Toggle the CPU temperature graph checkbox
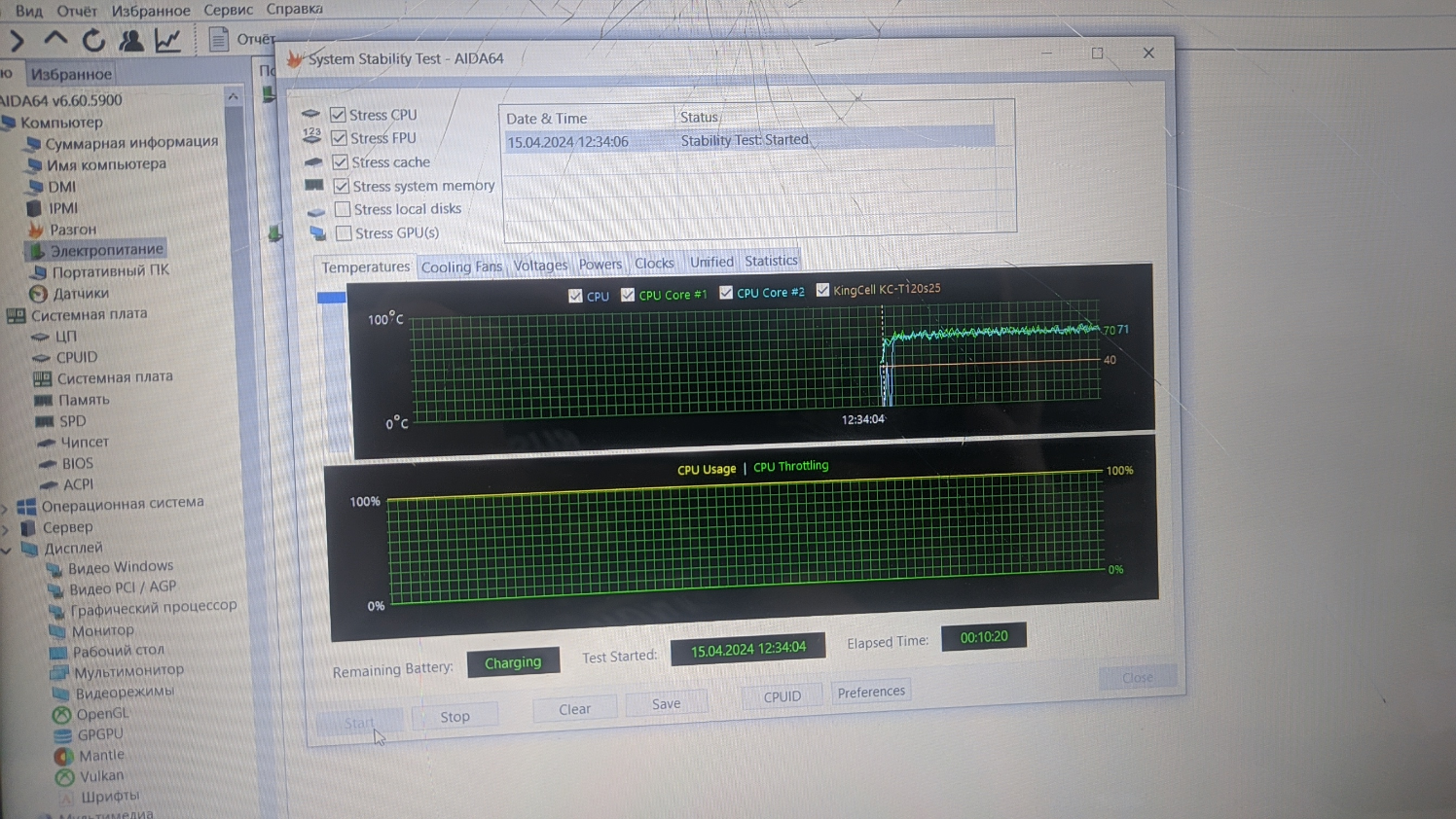Viewport: 1456px width, 819px height. click(x=575, y=296)
